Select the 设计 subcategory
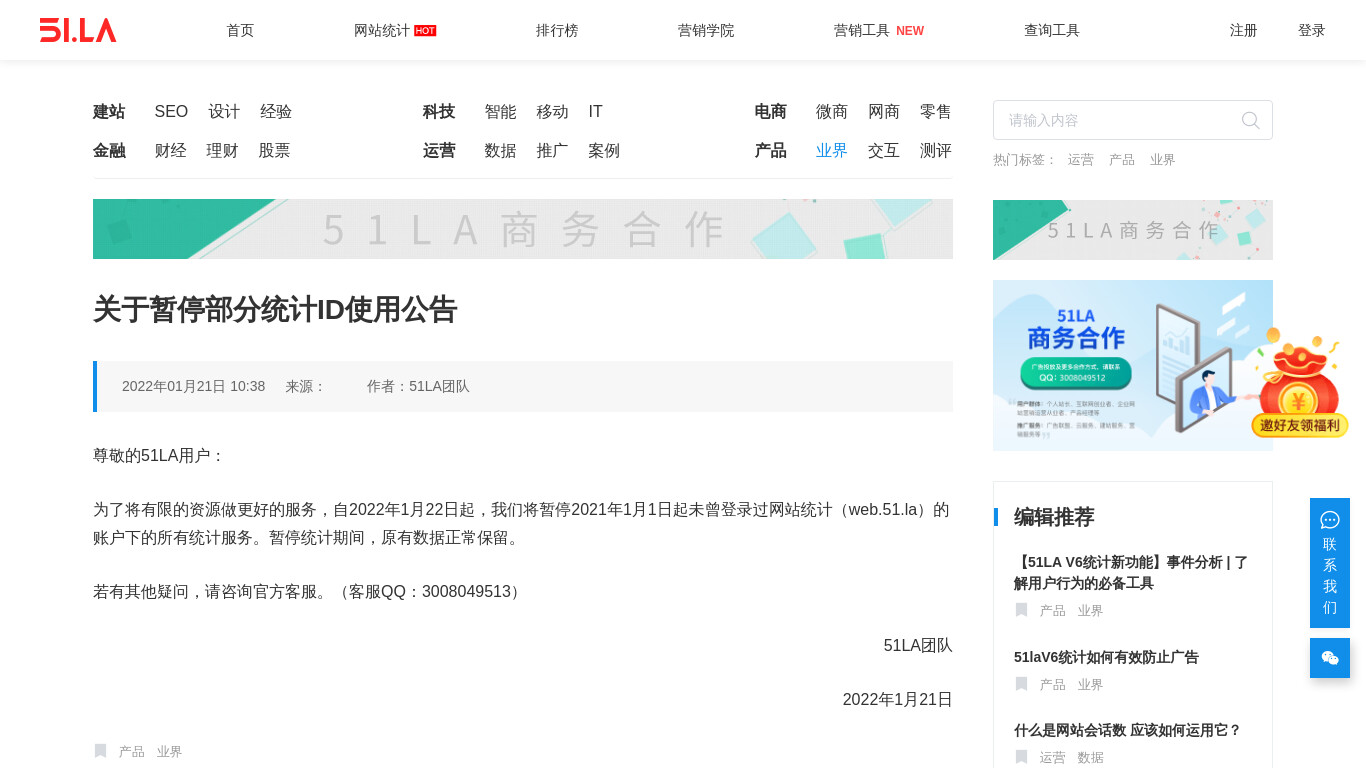This screenshot has height=768, width=1366. click(x=224, y=112)
